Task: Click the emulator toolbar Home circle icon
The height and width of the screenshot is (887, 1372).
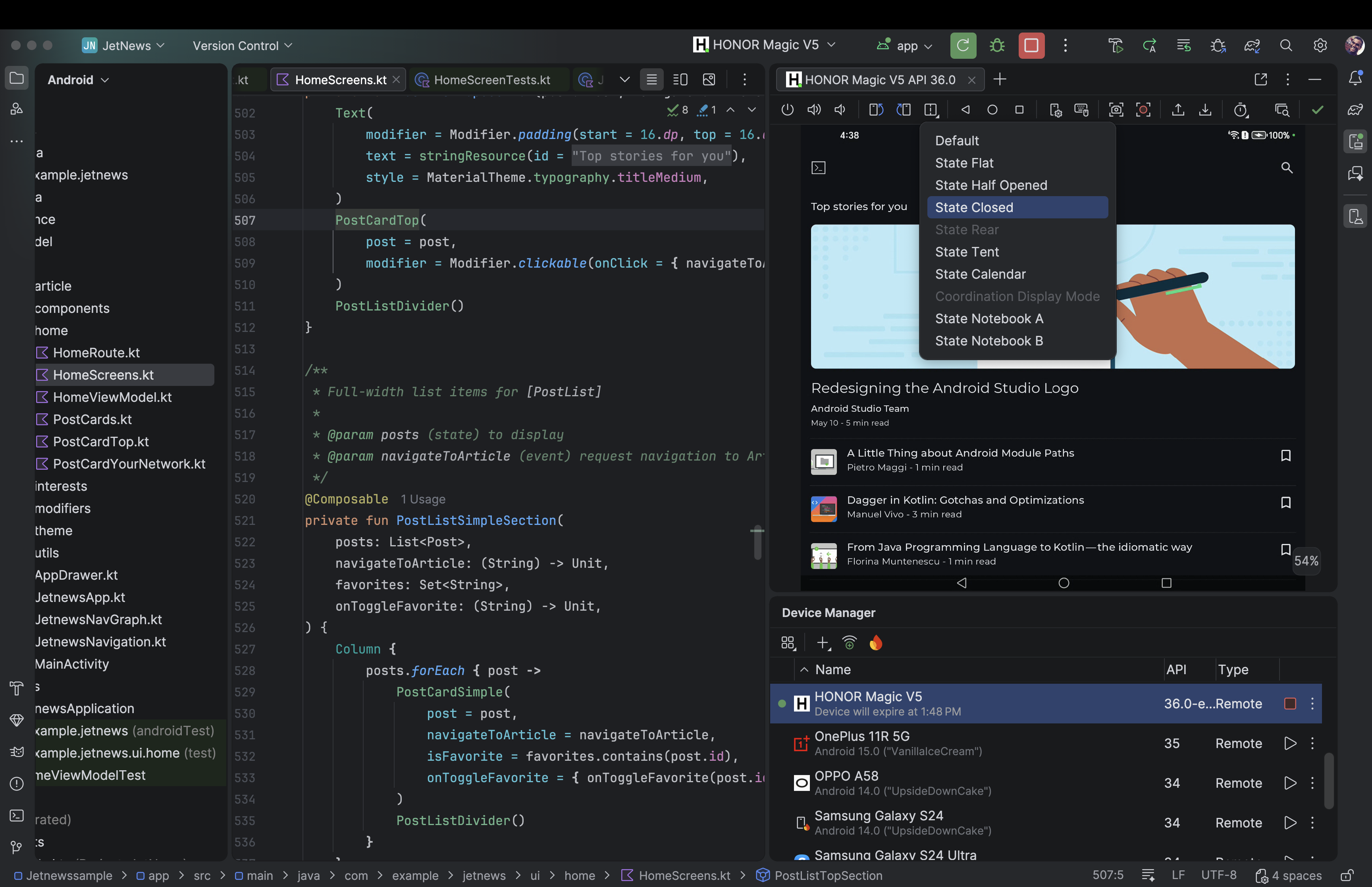Action: [x=992, y=110]
